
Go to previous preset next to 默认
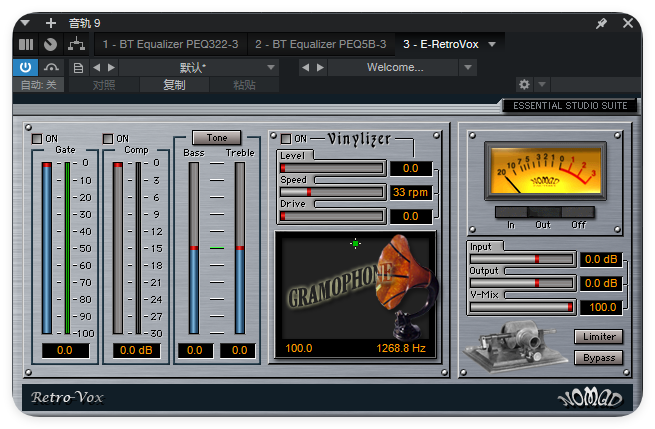(96, 67)
